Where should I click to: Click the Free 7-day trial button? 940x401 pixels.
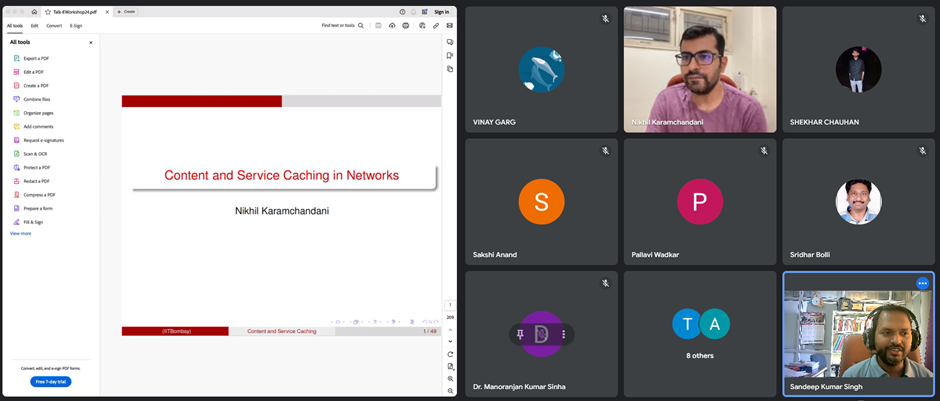(x=50, y=382)
